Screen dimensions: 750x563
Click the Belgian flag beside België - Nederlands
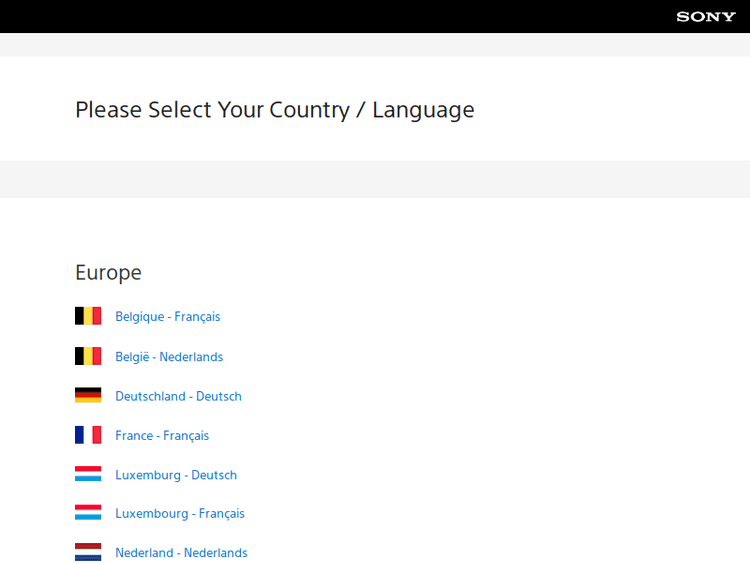point(88,356)
